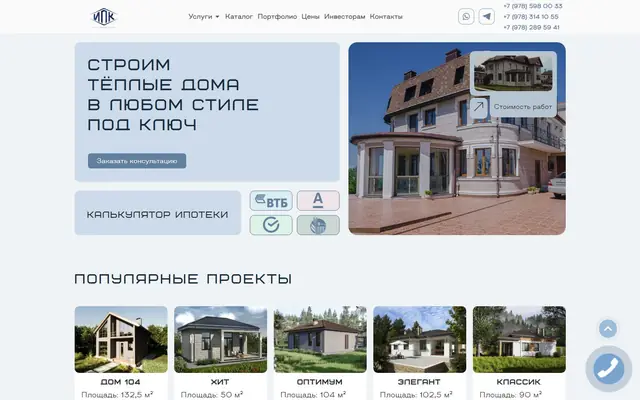Select the checkmark bank icon
The image size is (640, 400).
[271, 225]
